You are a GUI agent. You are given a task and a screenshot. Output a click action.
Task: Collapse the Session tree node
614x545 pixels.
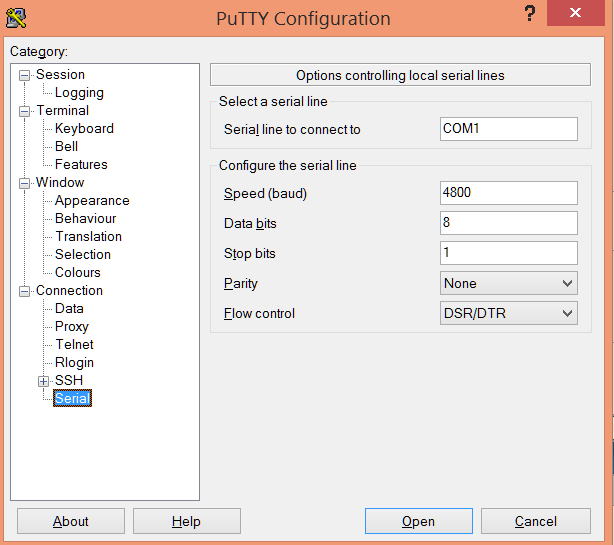point(25,75)
